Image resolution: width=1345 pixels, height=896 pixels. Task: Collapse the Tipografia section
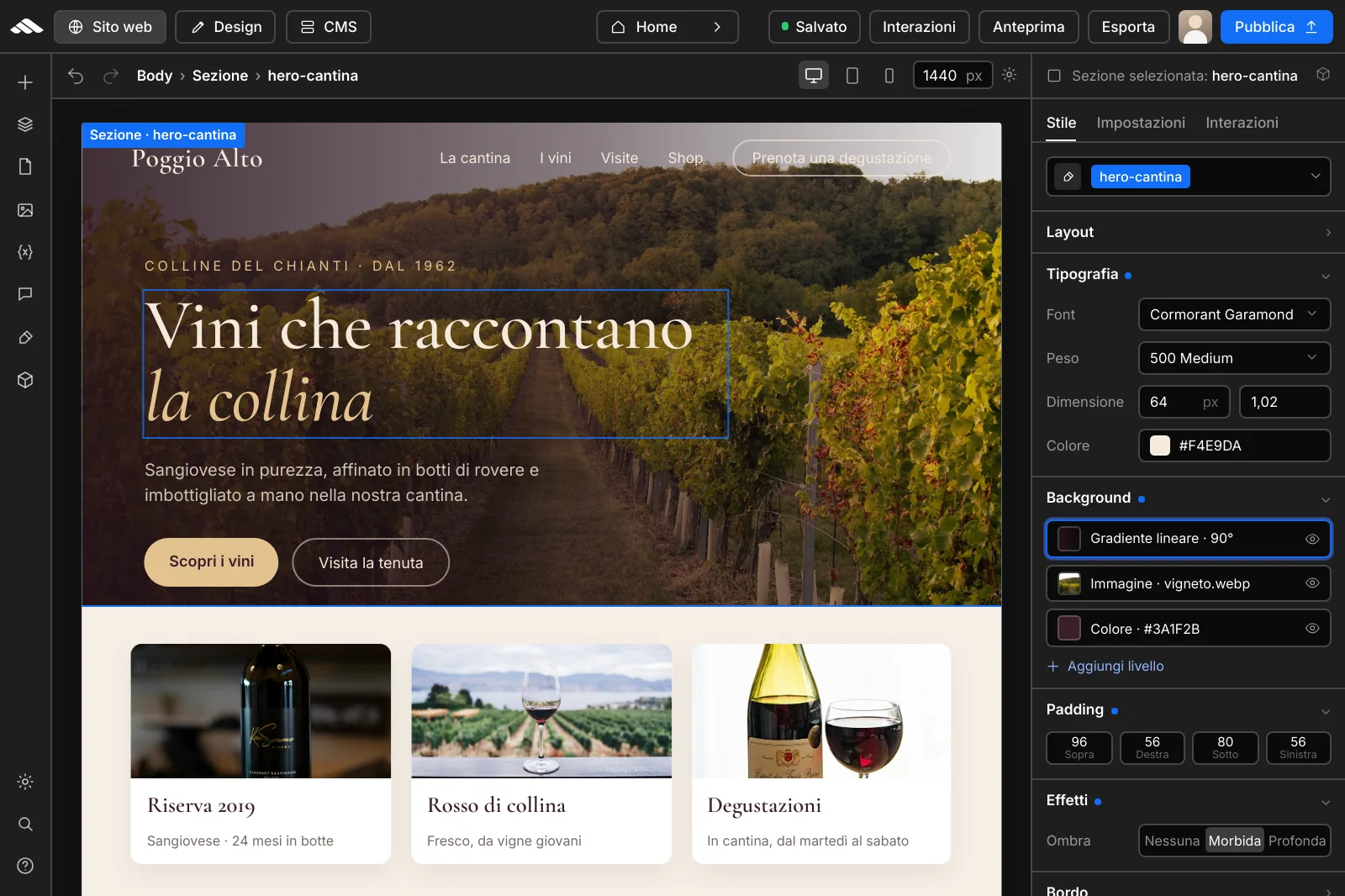point(1326,276)
